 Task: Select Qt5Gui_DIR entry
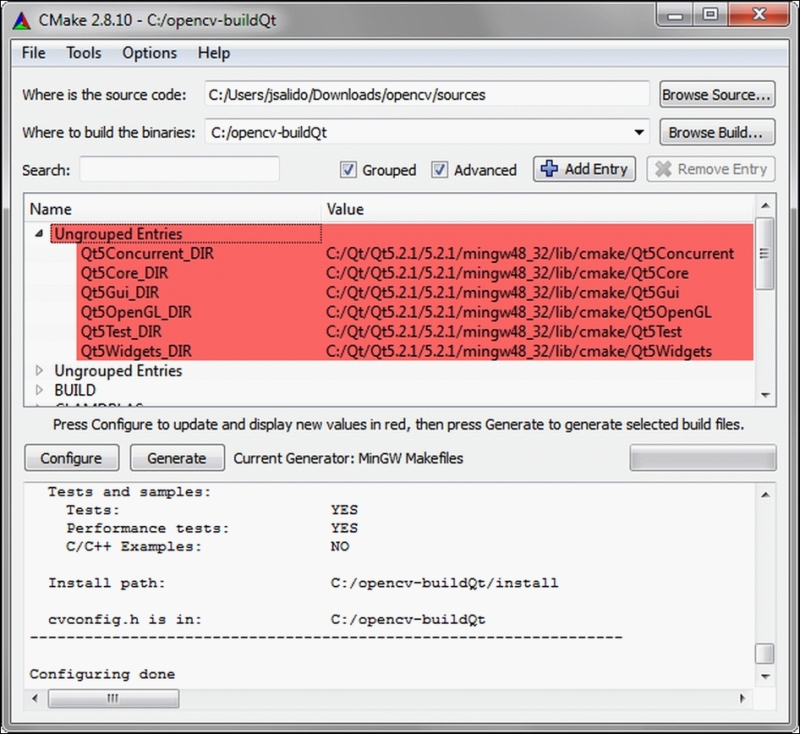coord(120,292)
